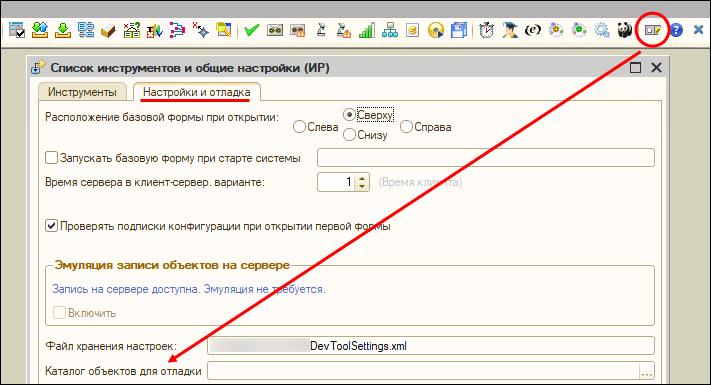This screenshot has width=711, height=385.
Task: Click the round icon with yellow center
Action: [556, 30]
